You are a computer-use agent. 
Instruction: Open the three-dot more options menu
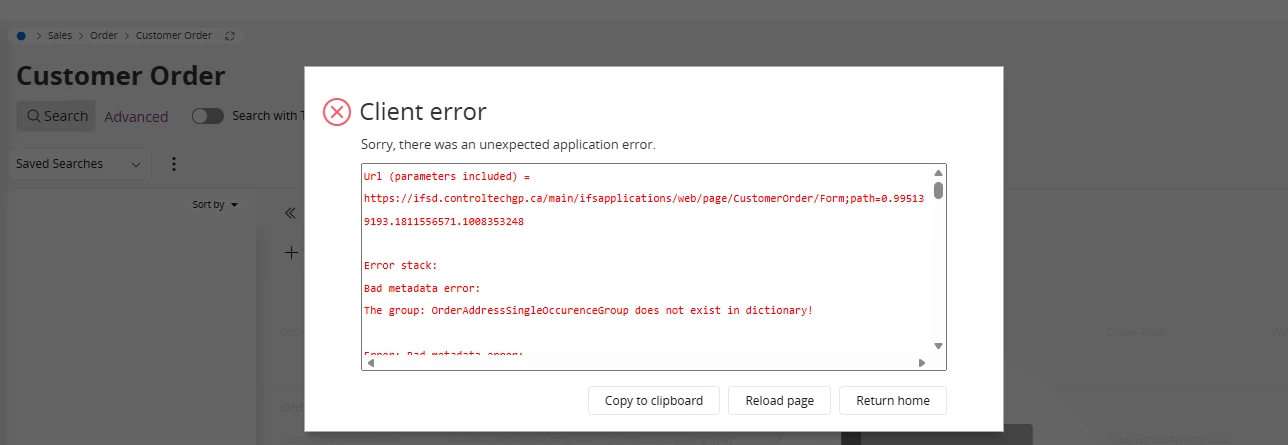[173, 164]
